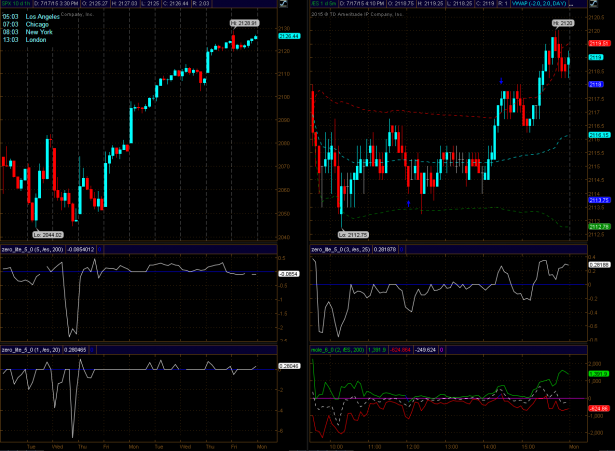This screenshot has height=451, width=615.
Task: Click the Hi: 2128.91 price bubble
Action: 245,23
